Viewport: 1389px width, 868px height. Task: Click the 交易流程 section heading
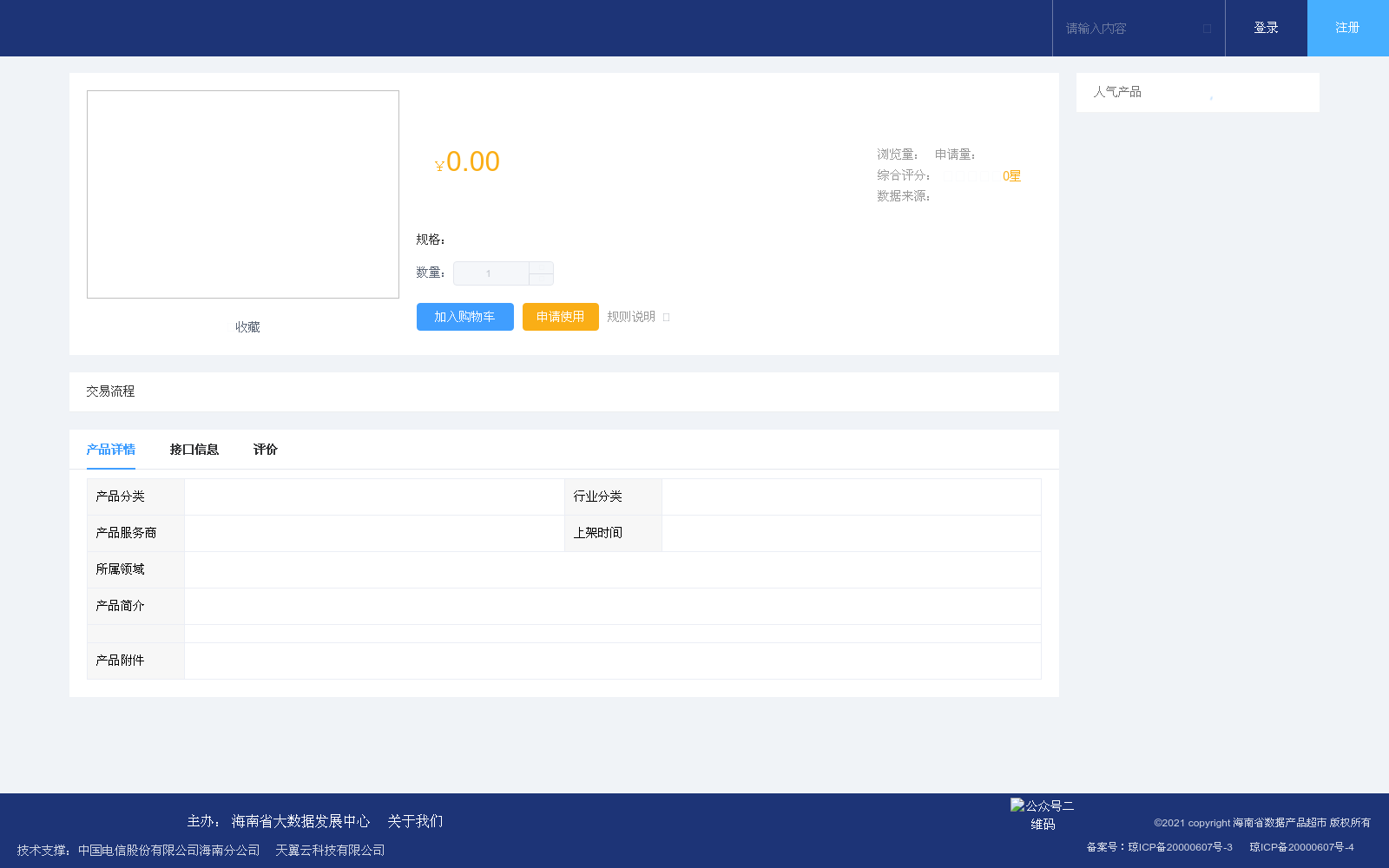[x=110, y=391]
